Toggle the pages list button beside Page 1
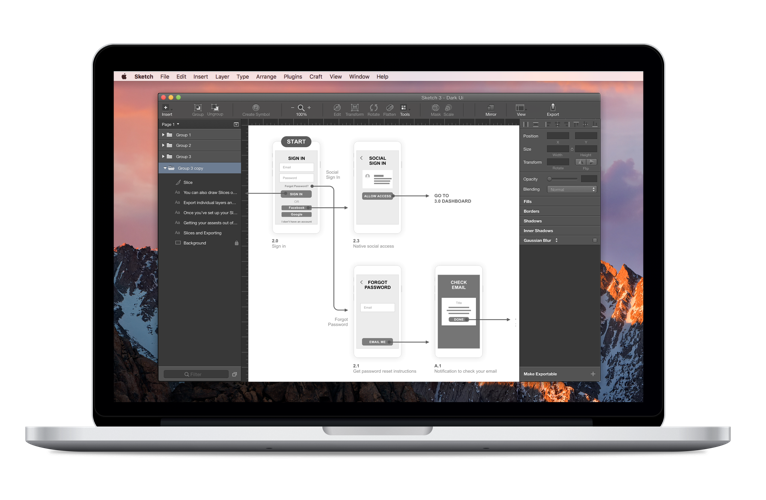 (236, 125)
